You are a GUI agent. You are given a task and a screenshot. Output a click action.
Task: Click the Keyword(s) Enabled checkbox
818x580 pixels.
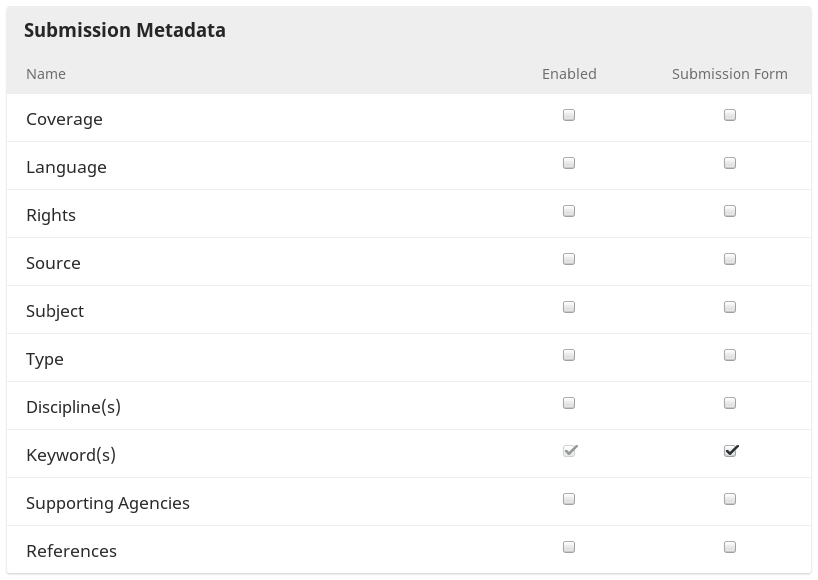pyautogui.click(x=569, y=451)
